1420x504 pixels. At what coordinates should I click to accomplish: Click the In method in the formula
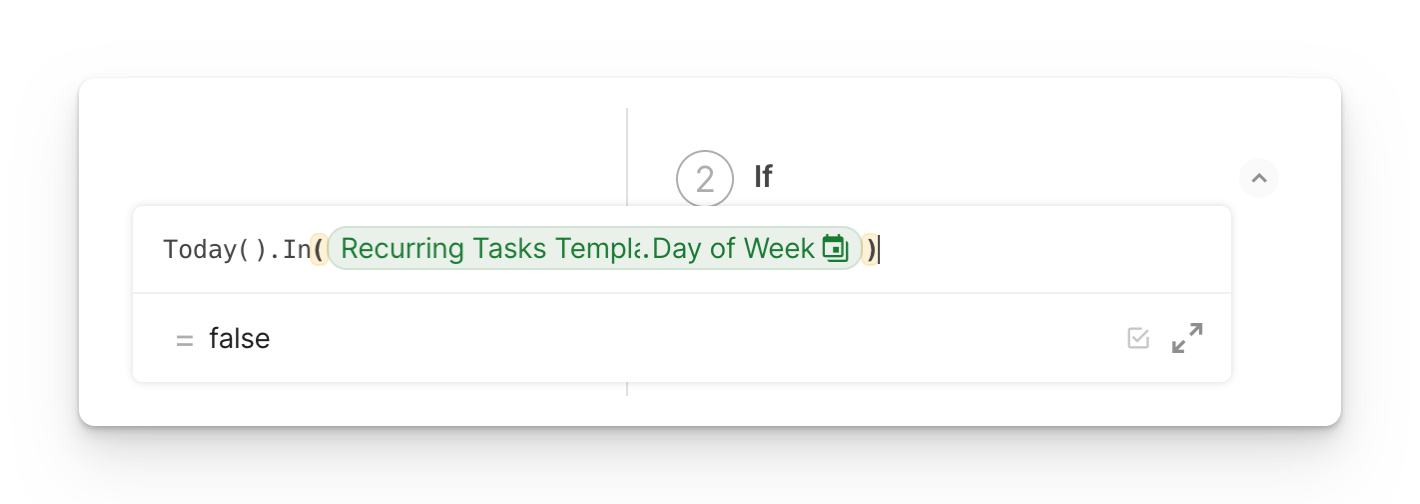tap(297, 250)
